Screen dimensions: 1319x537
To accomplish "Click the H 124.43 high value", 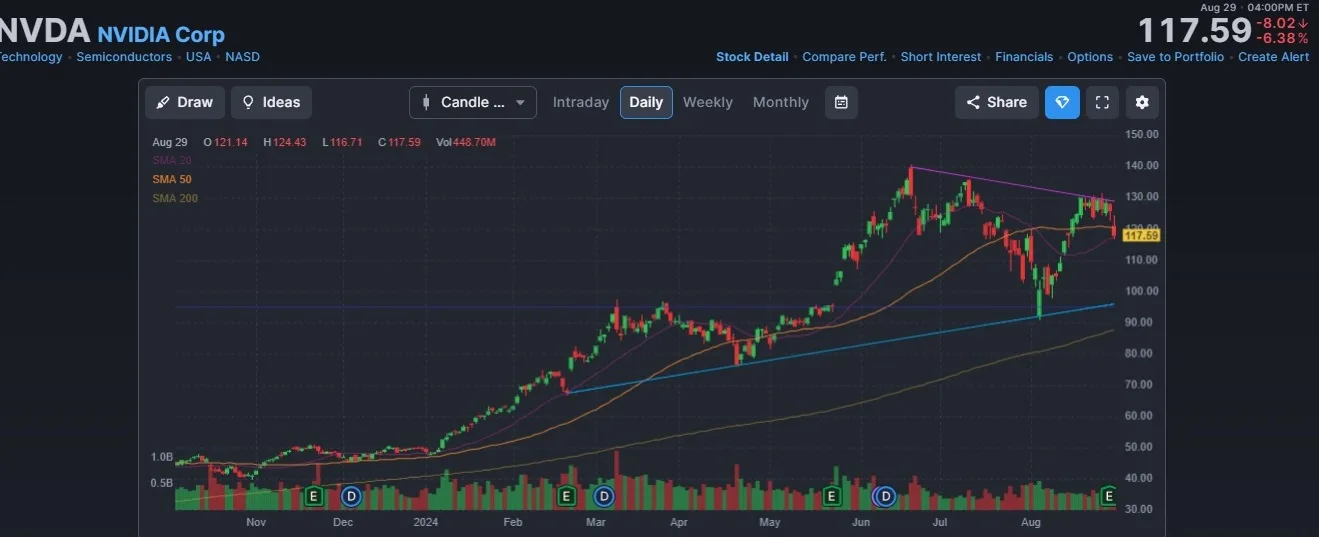I will pyautogui.click(x=285, y=142).
